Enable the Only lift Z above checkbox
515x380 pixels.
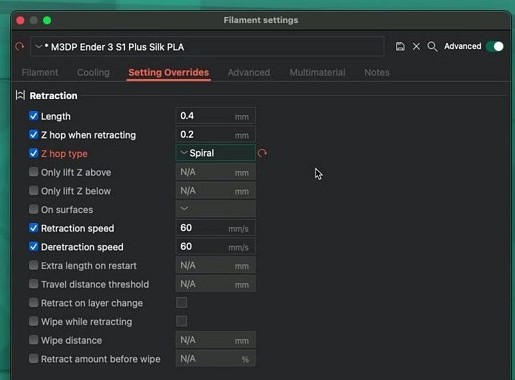pyautogui.click(x=33, y=172)
